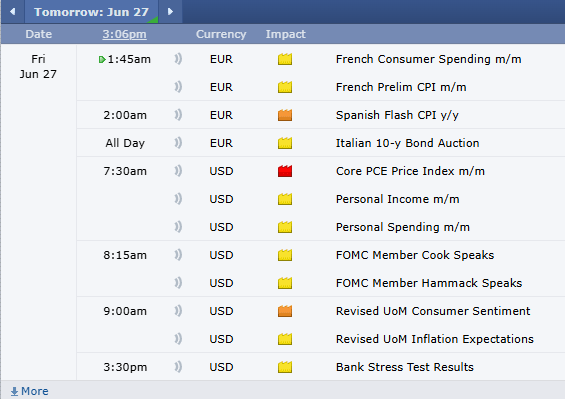Toggle alert for French Consumer Spending m/m
565x399 pixels.
coord(178,59)
